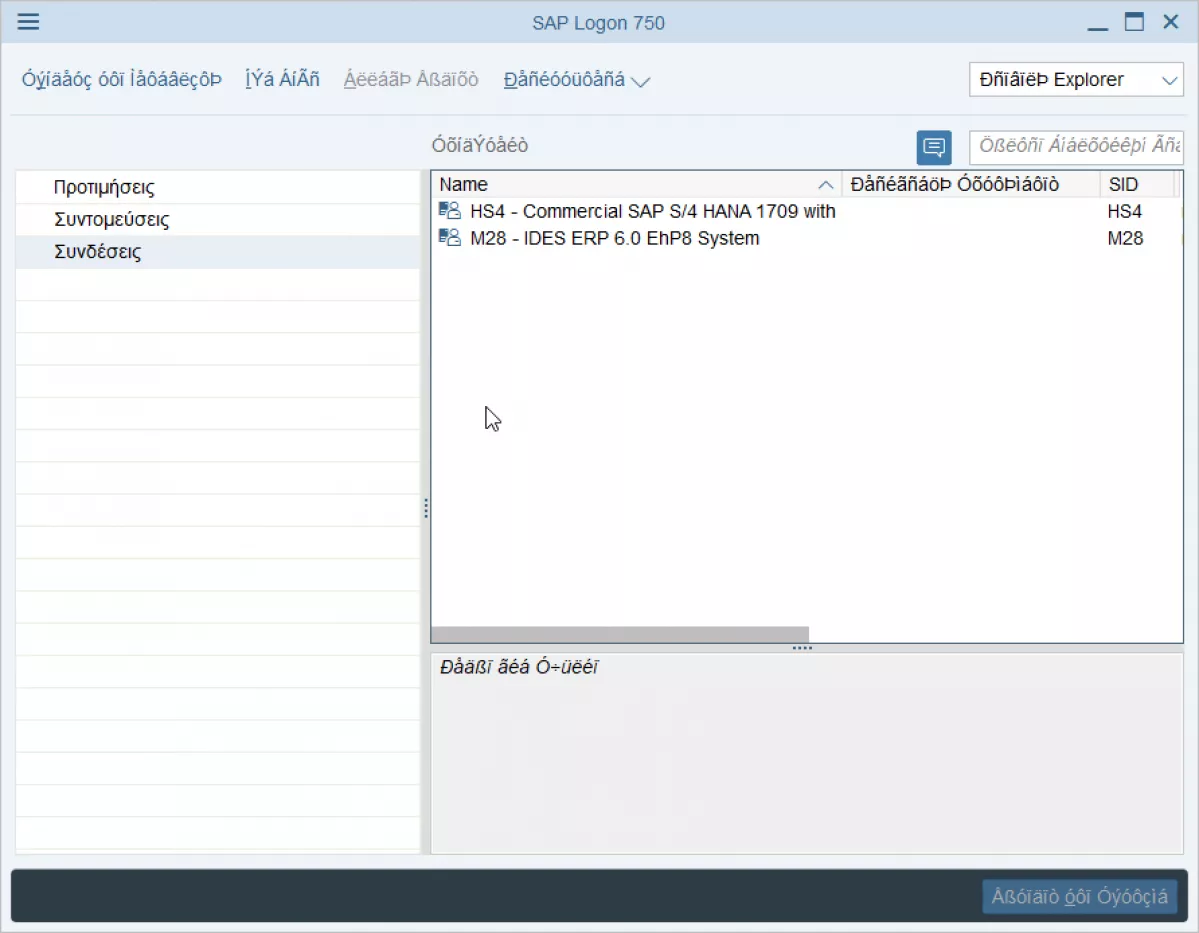
Task: Open the hamburger menu in the title bar
Action: click(28, 21)
